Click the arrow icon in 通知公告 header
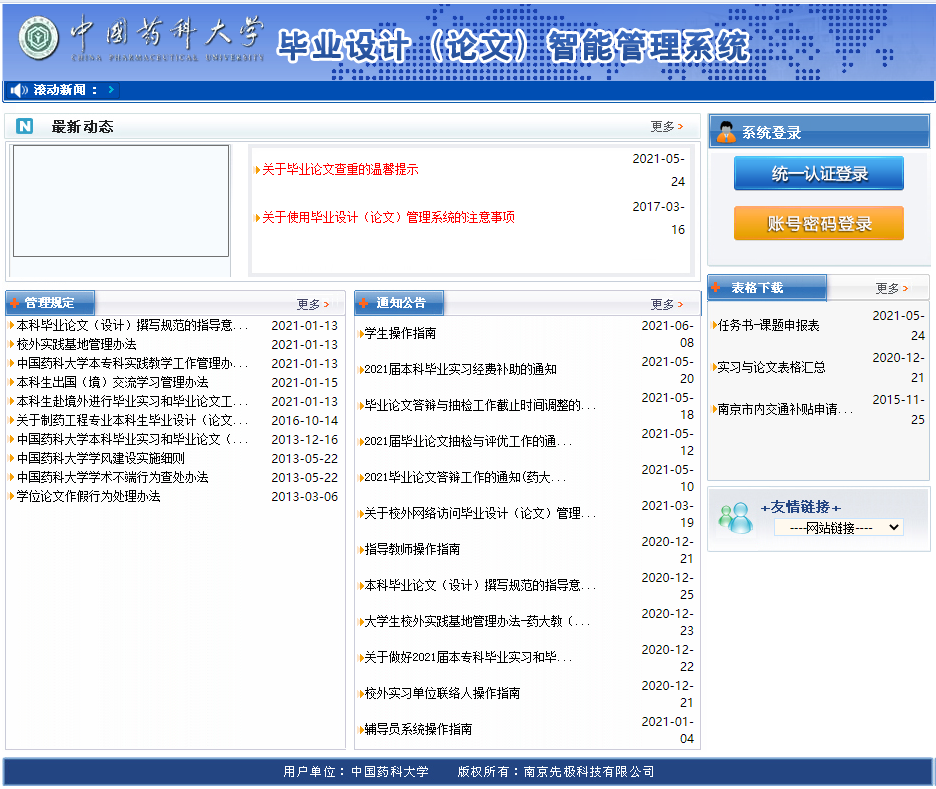 pos(364,303)
